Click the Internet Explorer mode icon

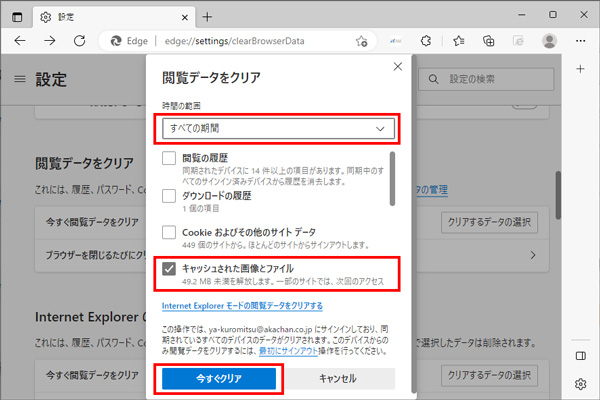[518, 41]
